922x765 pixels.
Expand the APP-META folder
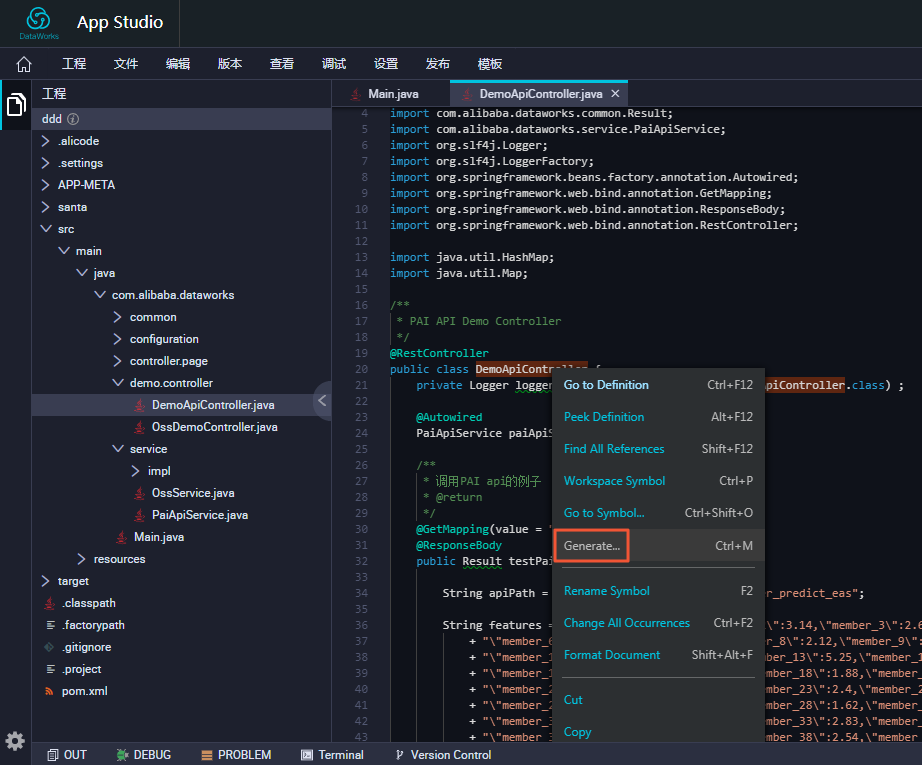coord(45,185)
